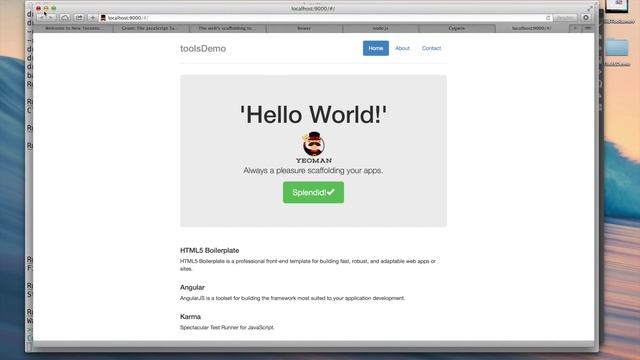Open the Share toolbar icon
The height and width of the screenshot is (360, 640).
[79, 18]
